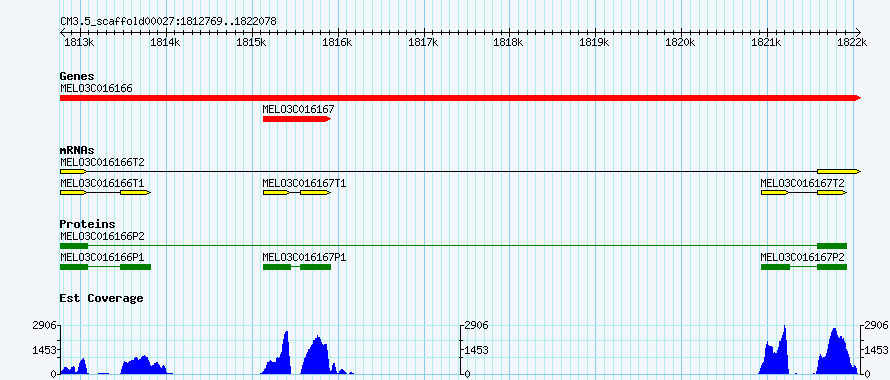Viewport: 890px width, 380px height.
Task: Select the second yellow exon of MEL03C016166T1
Action: tap(135, 193)
